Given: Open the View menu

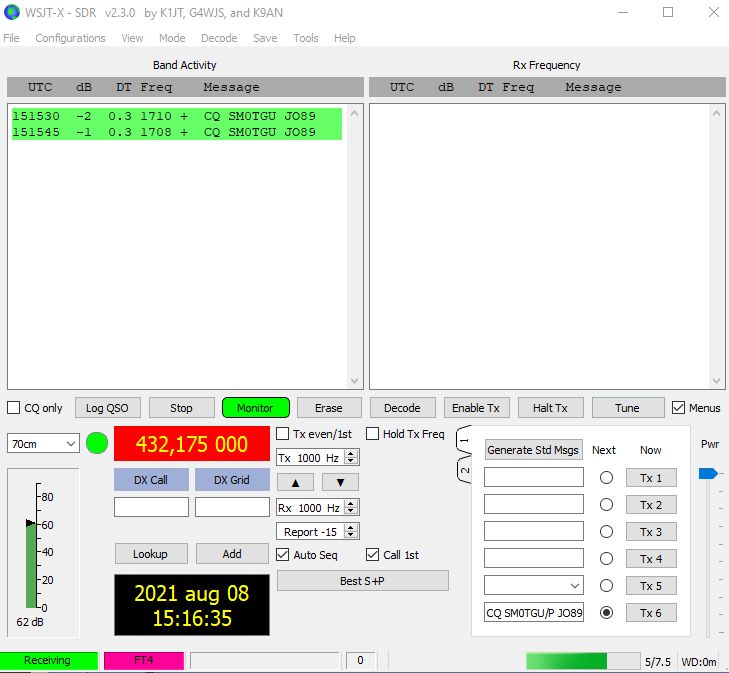Looking at the screenshot, I should (x=132, y=38).
